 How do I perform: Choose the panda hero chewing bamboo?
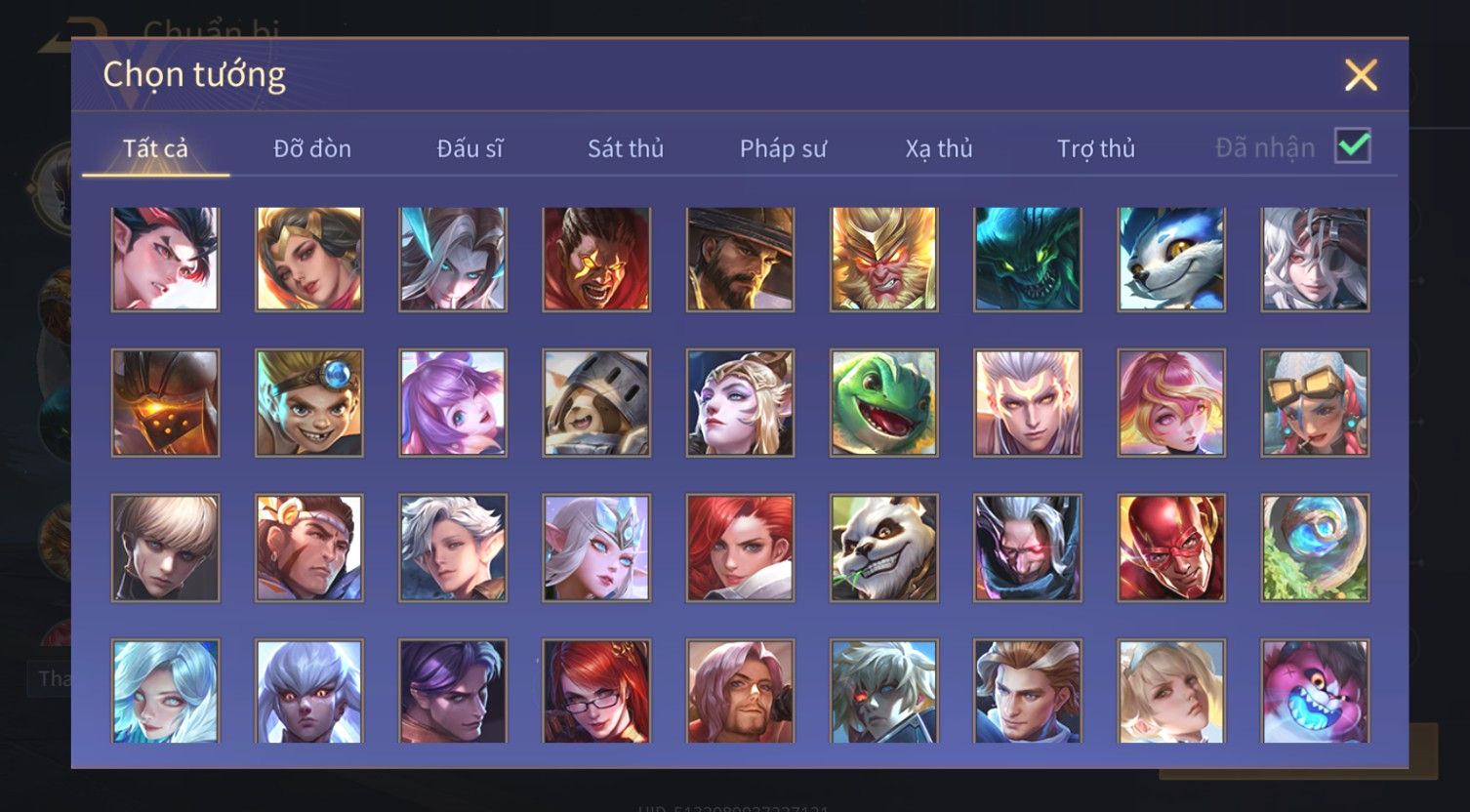pos(884,548)
